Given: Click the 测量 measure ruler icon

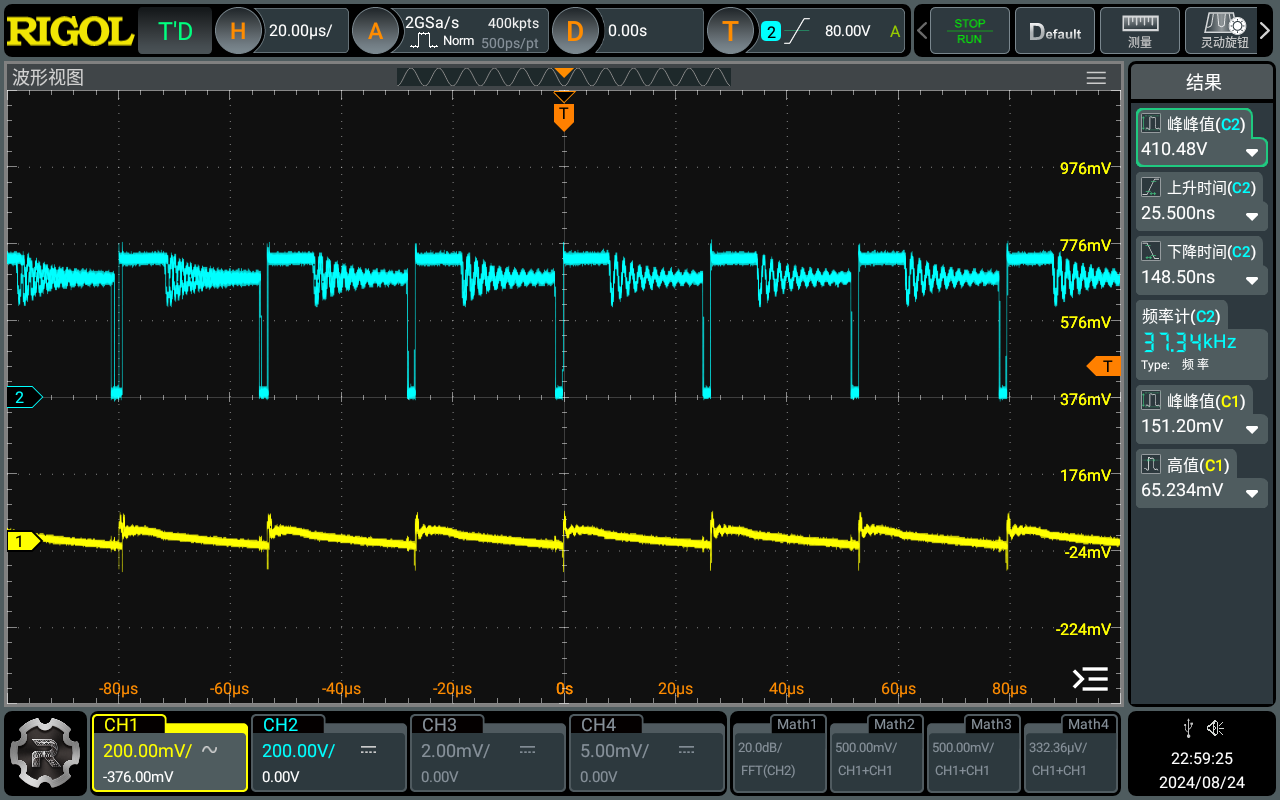Looking at the screenshot, I should [x=1139, y=31].
